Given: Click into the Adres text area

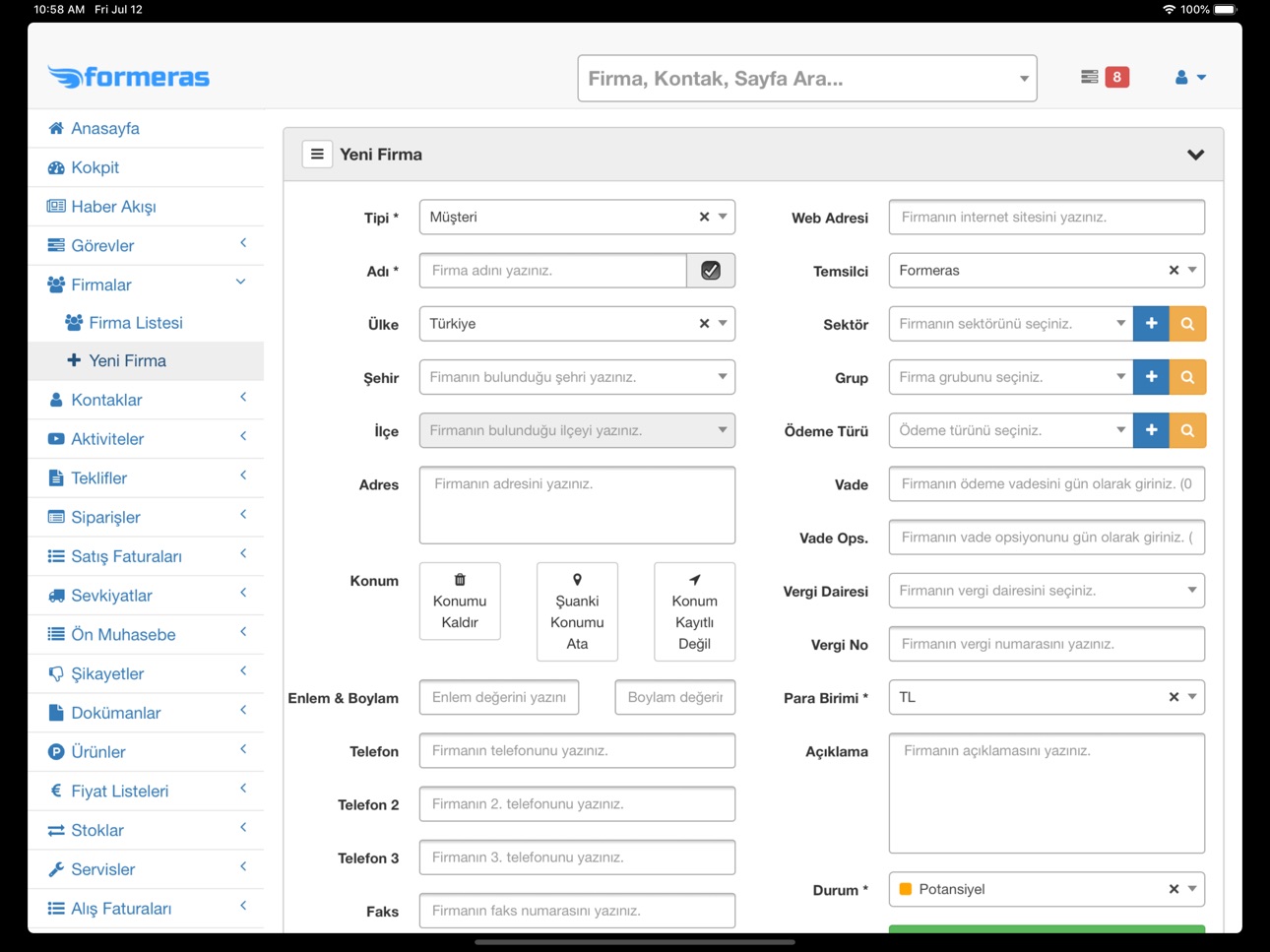Looking at the screenshot, I should (x=577, y=505).
